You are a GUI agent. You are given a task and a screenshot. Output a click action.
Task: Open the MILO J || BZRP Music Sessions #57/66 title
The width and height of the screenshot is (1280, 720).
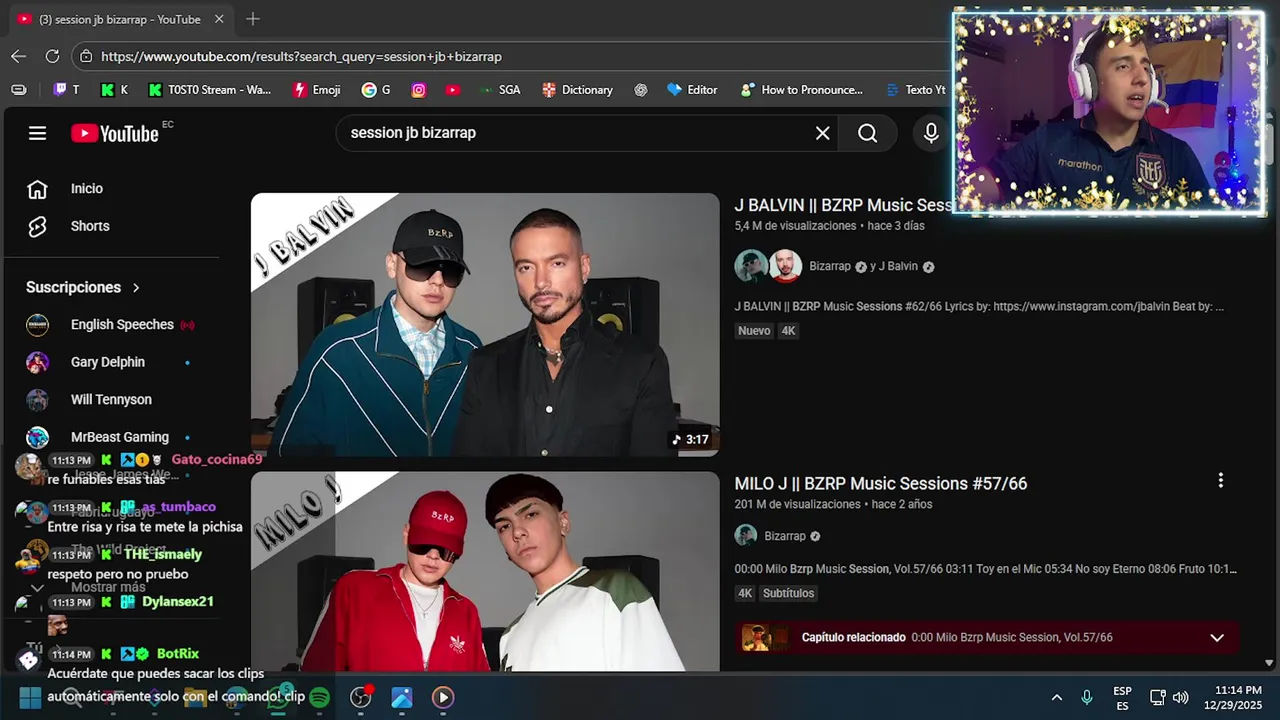coord(881,483)
